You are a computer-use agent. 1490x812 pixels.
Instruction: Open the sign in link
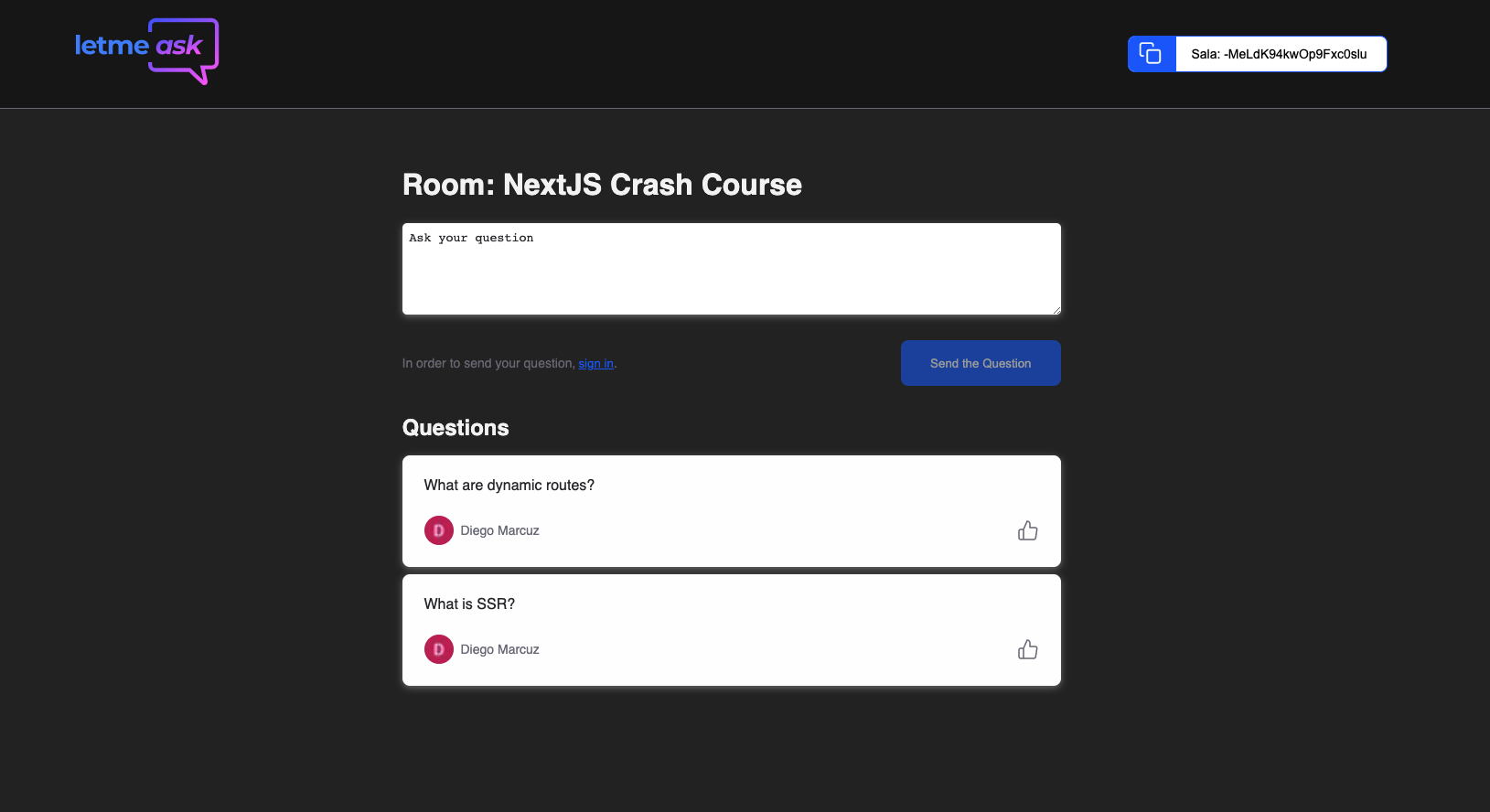pos(595,363)
